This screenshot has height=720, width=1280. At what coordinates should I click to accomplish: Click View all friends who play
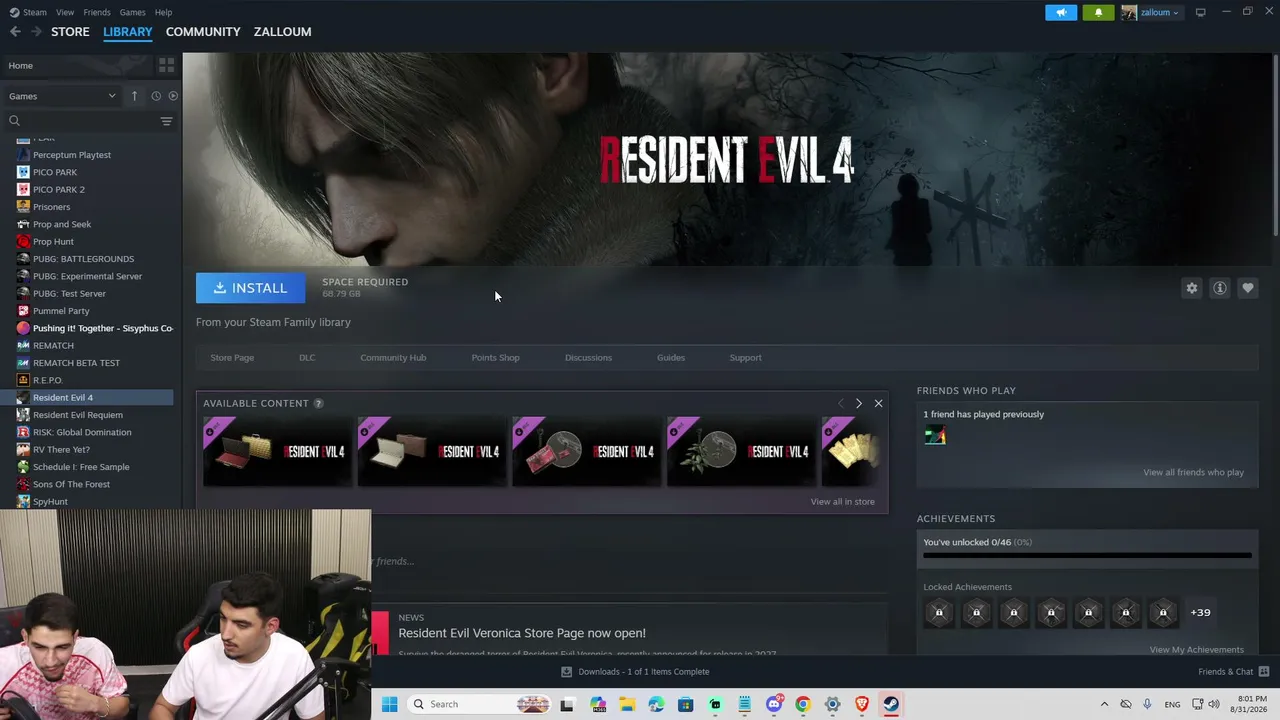pos(1194,472)
